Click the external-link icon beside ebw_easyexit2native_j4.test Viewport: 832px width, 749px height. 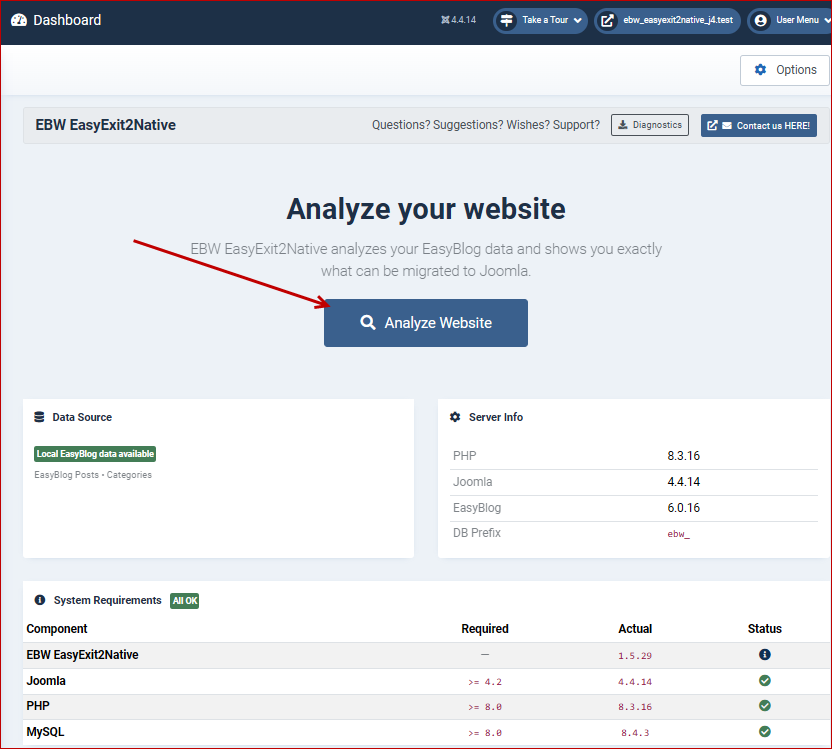click(x=606, y=19)
